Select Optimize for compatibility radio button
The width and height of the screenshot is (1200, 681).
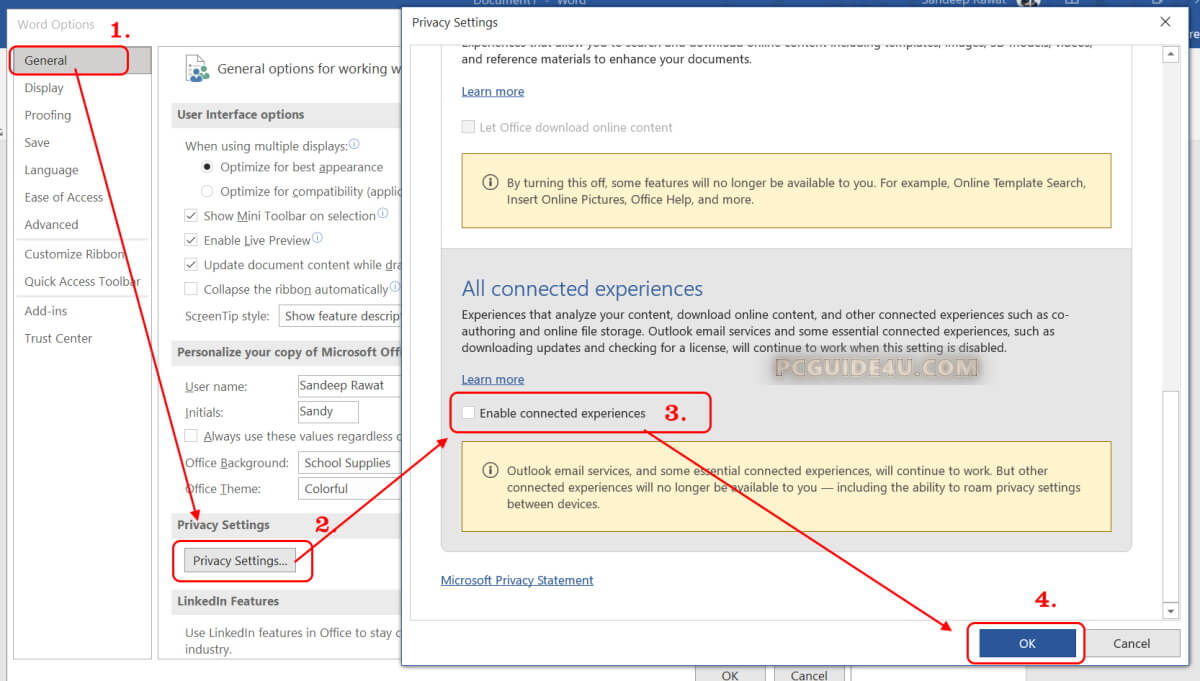pos(207,191)
